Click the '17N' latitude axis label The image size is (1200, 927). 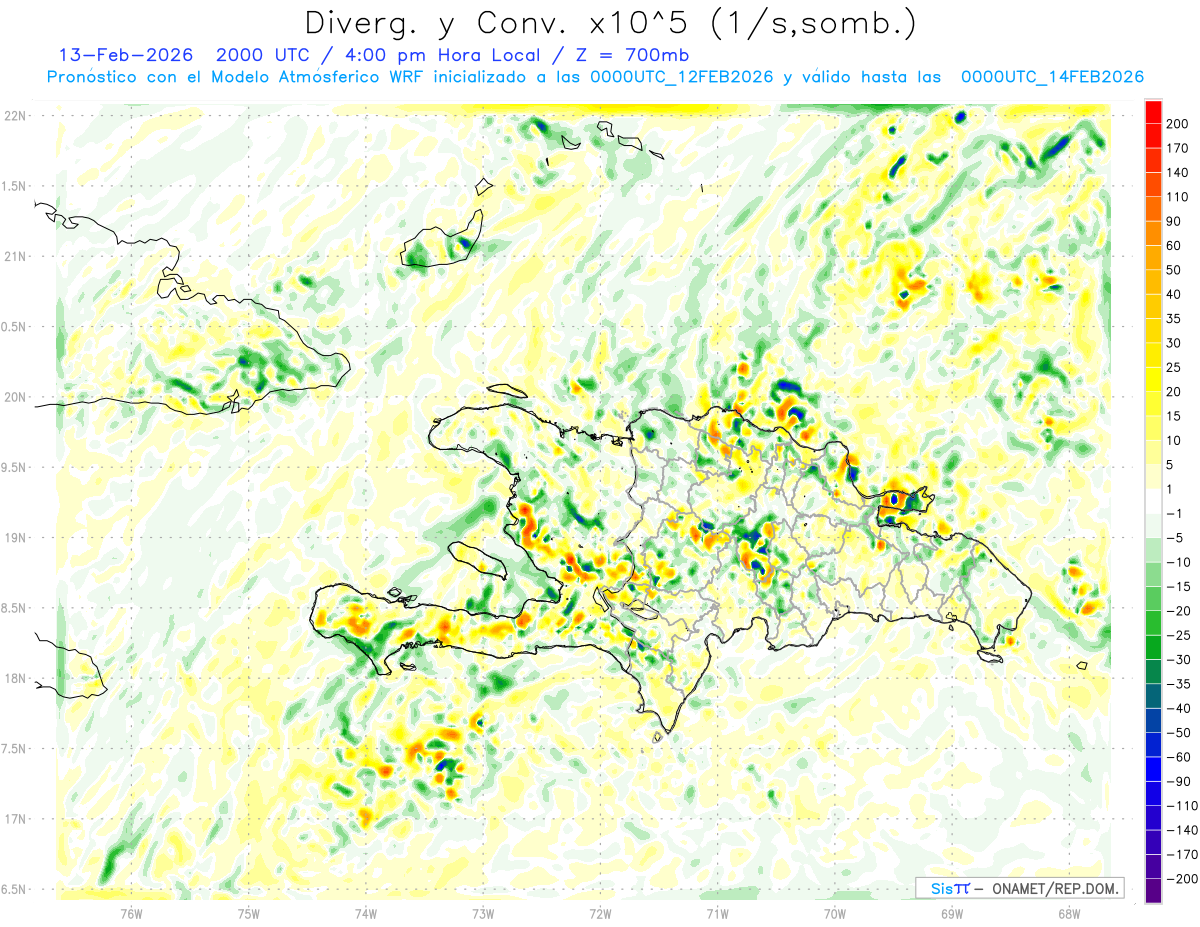[x=15, y=819]
